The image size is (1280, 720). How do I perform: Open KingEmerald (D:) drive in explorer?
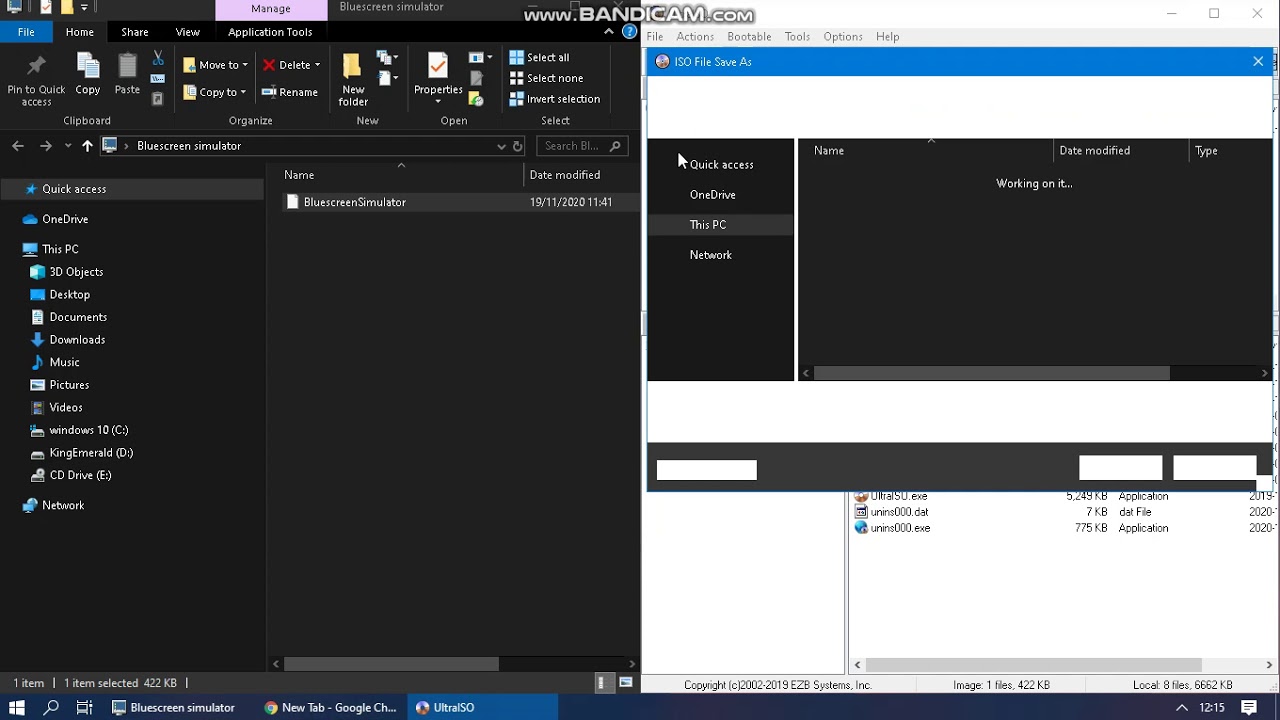click(91, 453)
